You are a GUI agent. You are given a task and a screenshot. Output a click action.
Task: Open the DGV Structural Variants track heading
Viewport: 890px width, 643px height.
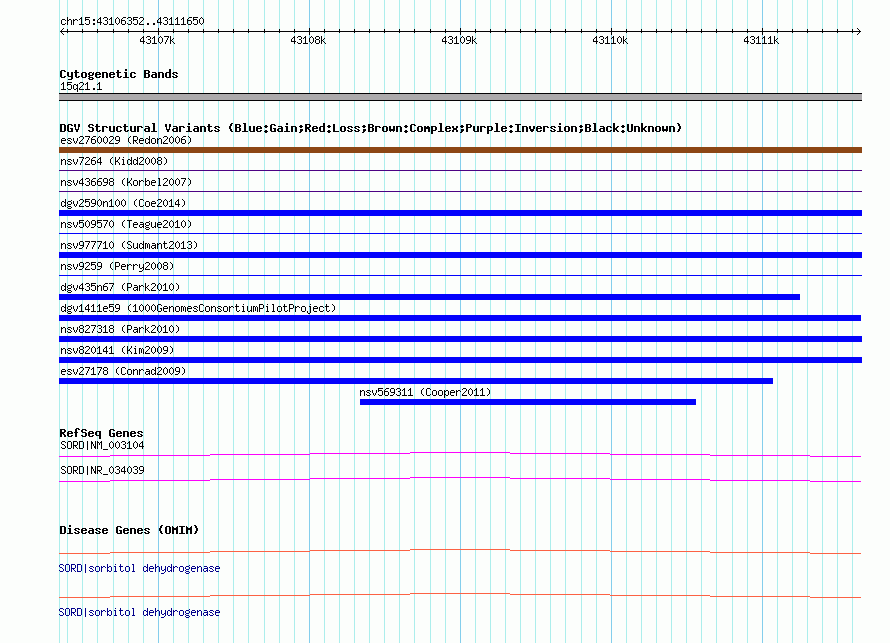point(370,128)
